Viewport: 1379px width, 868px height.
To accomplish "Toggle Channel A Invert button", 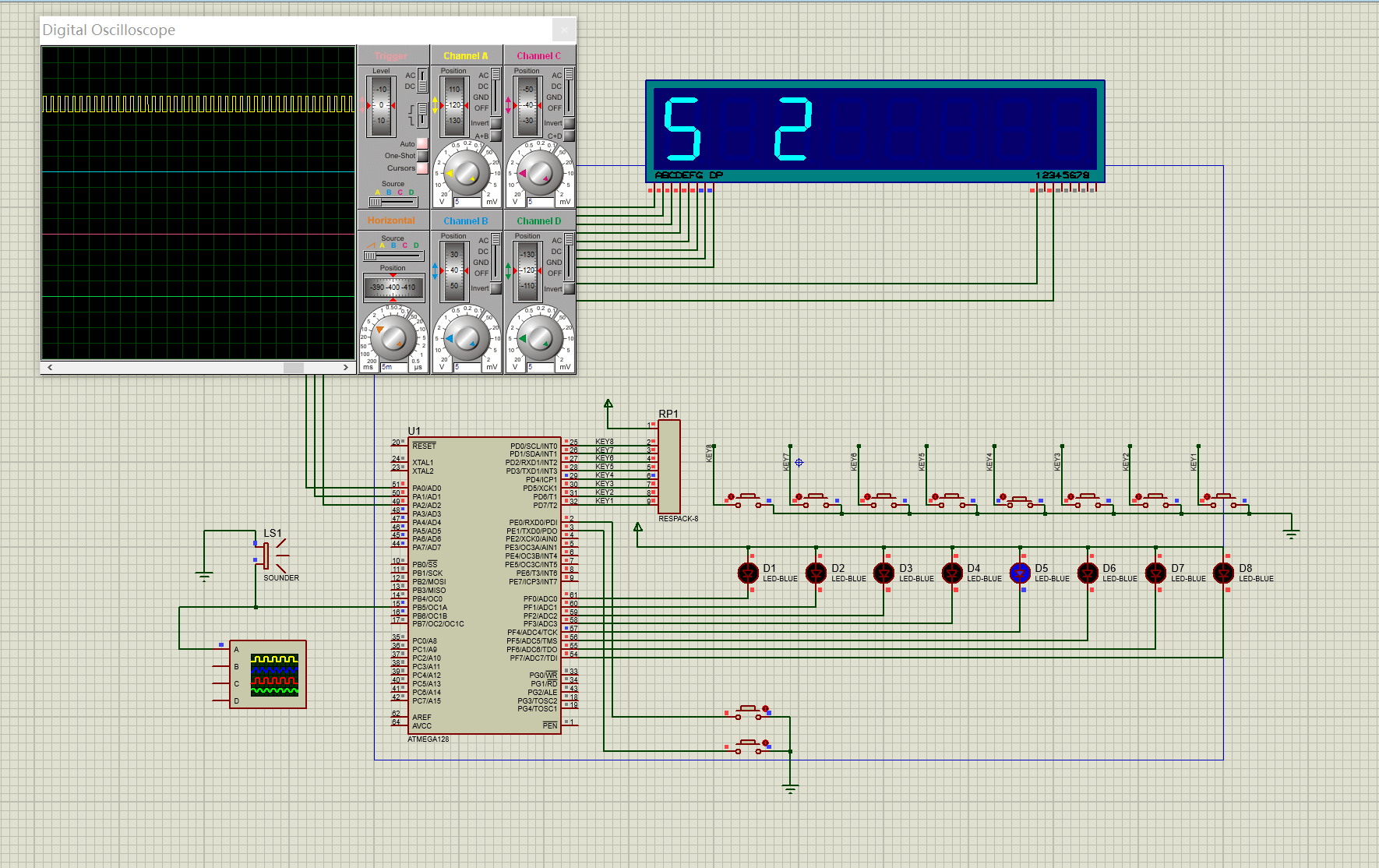I will (x=496, y=123).
